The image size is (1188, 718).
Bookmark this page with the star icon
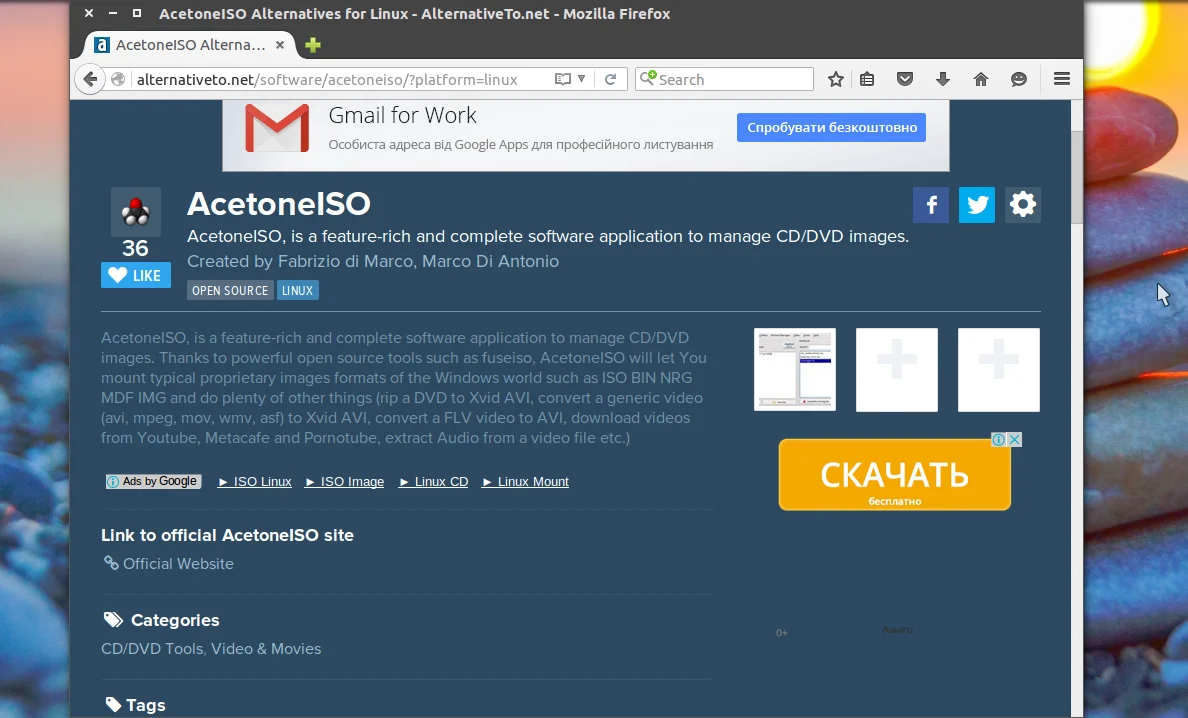pyautogui.click(x=836, y=79)
